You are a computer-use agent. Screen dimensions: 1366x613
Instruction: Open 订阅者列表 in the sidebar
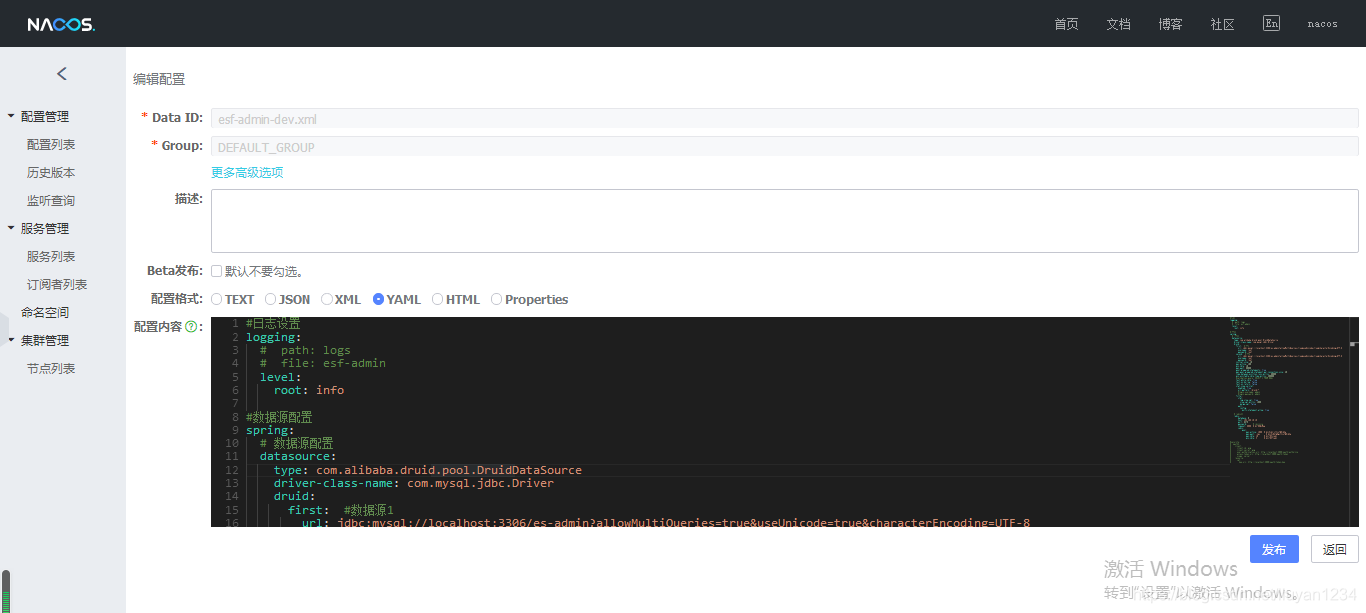pyautogui.click(x=57, y=284)
